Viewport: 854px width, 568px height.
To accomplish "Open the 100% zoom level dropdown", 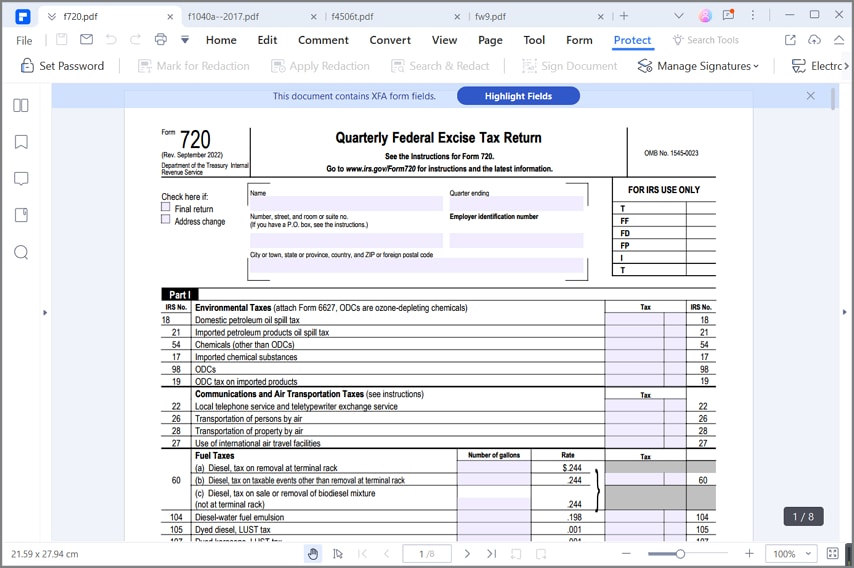I will [x=791, y=554].
